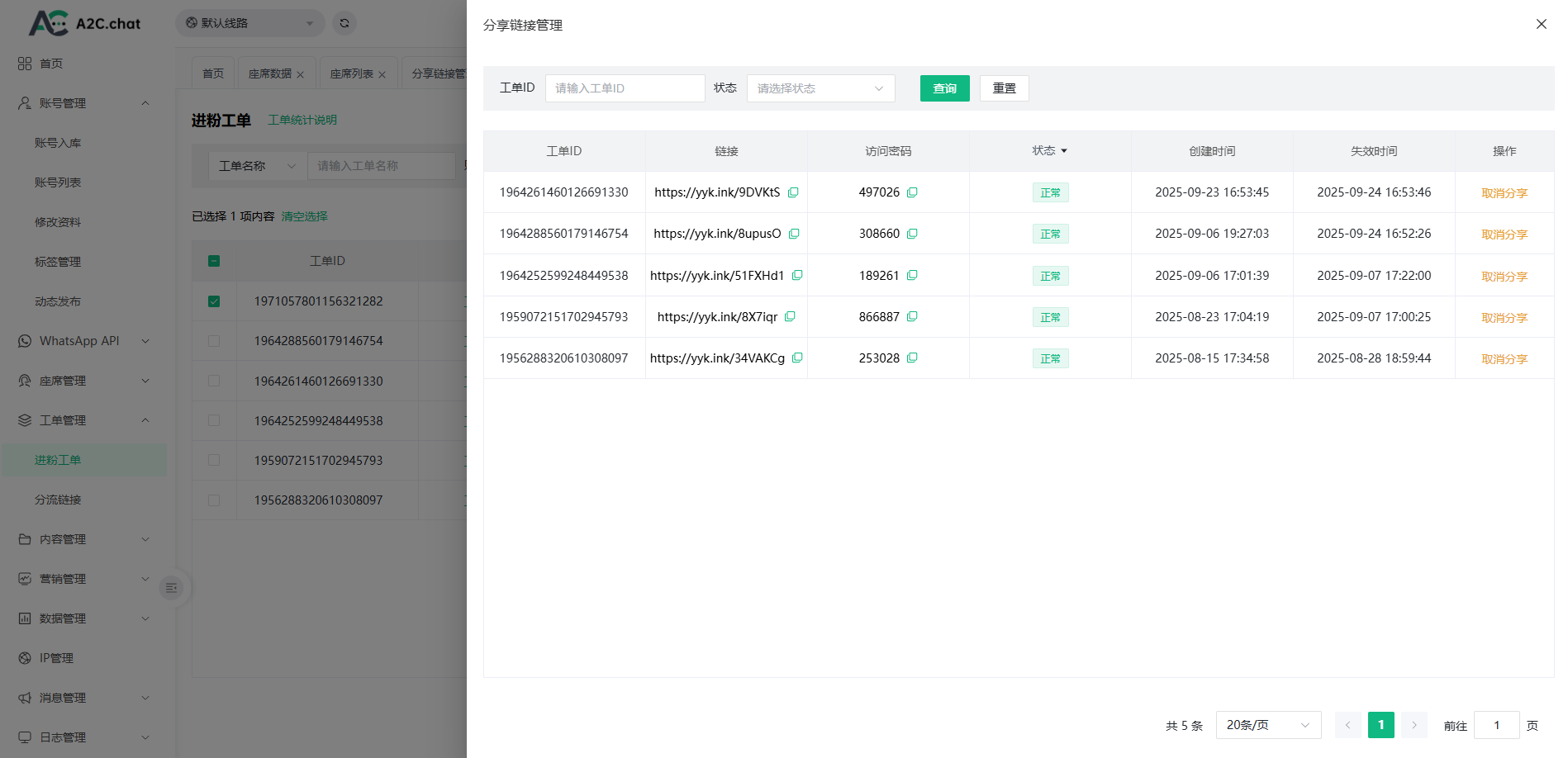
Task: Open the 状态 column filter arrow
Action: pos(1064,151)
